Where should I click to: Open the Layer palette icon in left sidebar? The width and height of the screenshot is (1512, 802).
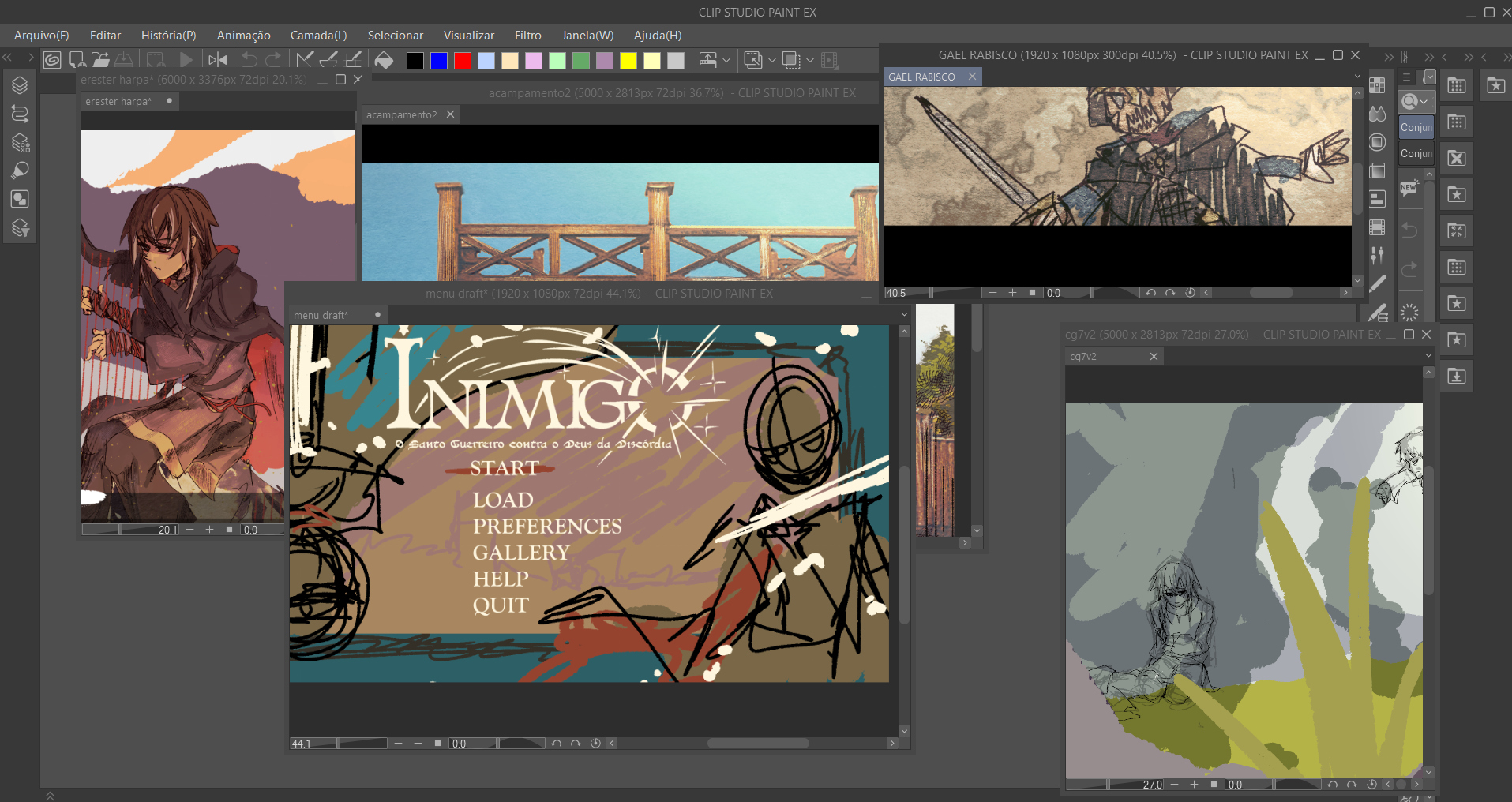pyautogui.click(x=20, y=85)
